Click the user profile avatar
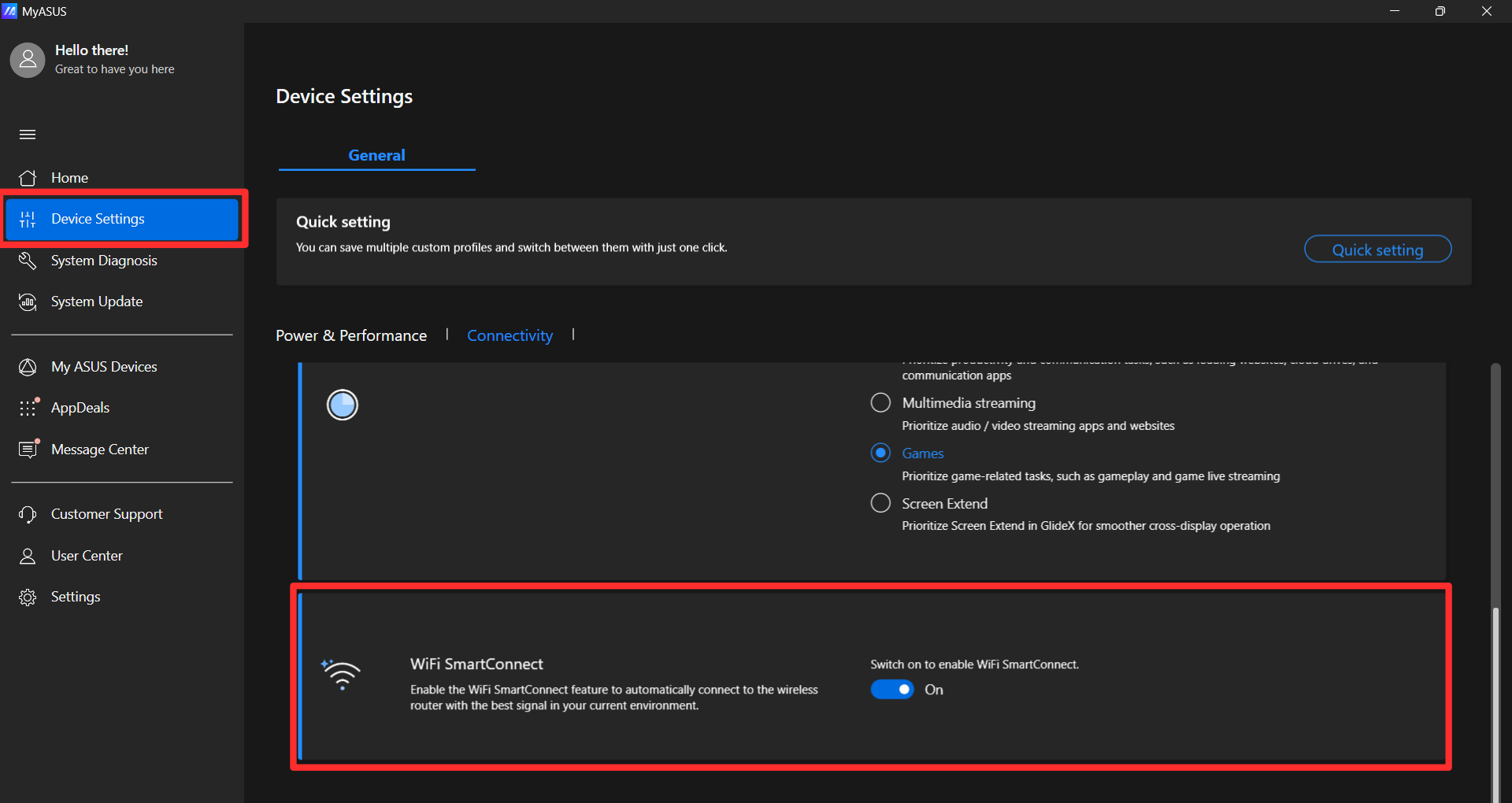Image resolution: width=1512 pixels, height=803 pixels. coord(28,60)
